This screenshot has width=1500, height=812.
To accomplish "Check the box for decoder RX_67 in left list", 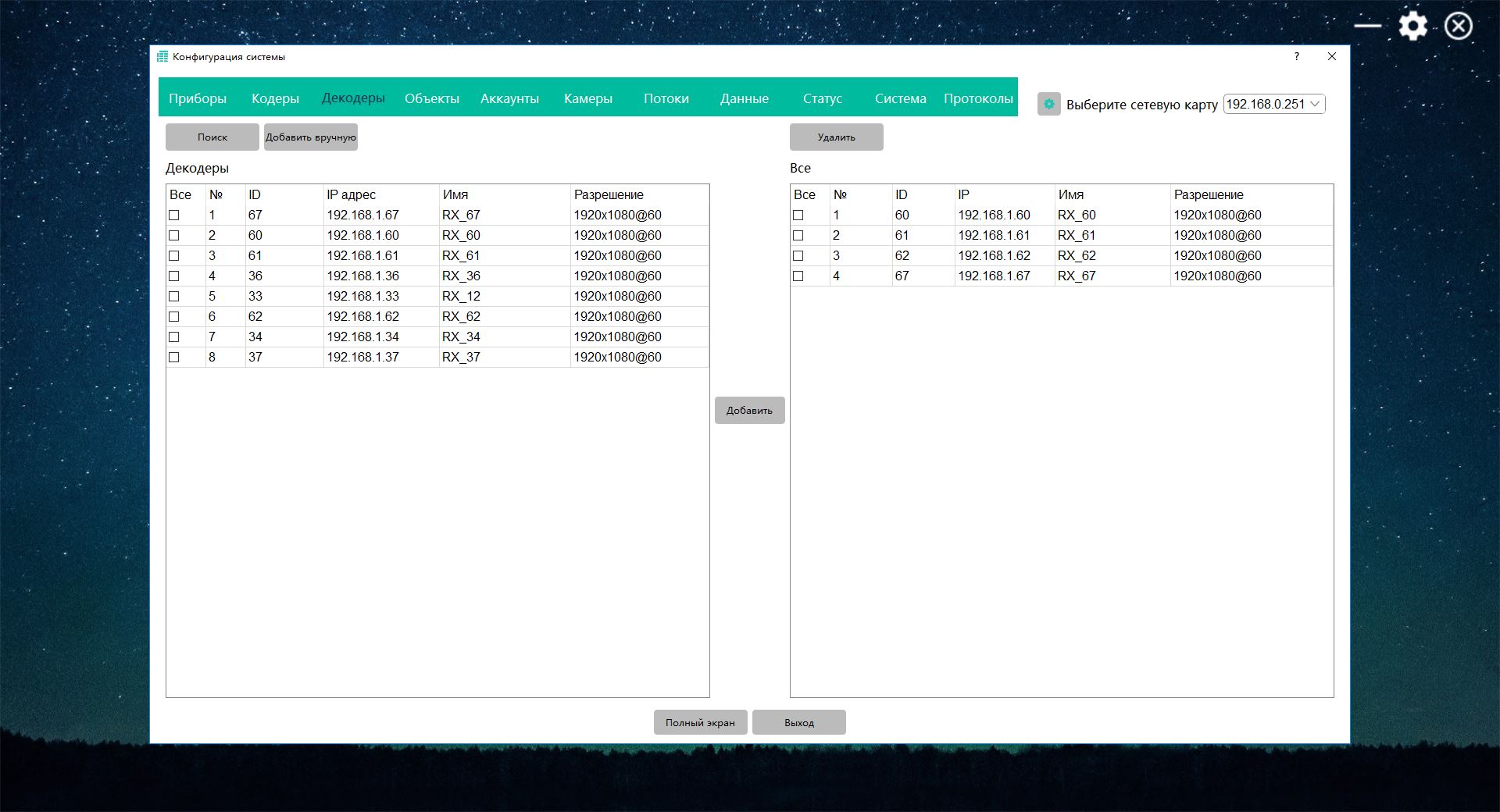I will 174,215.
